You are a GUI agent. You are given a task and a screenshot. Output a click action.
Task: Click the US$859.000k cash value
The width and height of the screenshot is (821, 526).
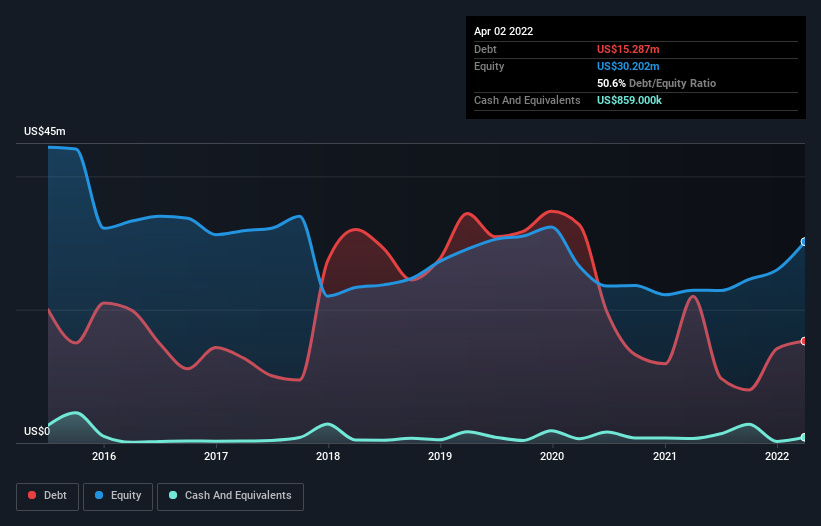pos(629,100)
